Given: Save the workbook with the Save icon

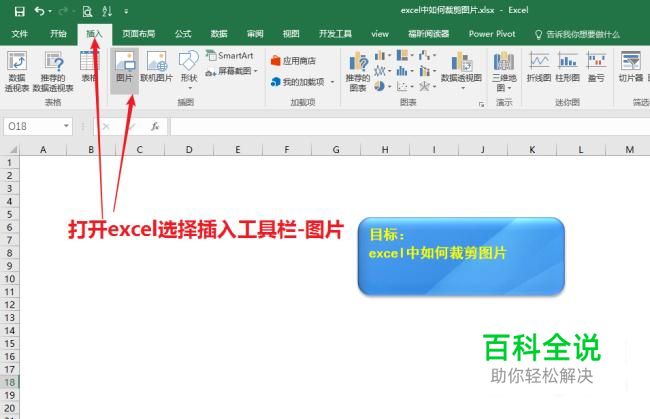Looking at the screenshot, I should (x=19, y=11).
